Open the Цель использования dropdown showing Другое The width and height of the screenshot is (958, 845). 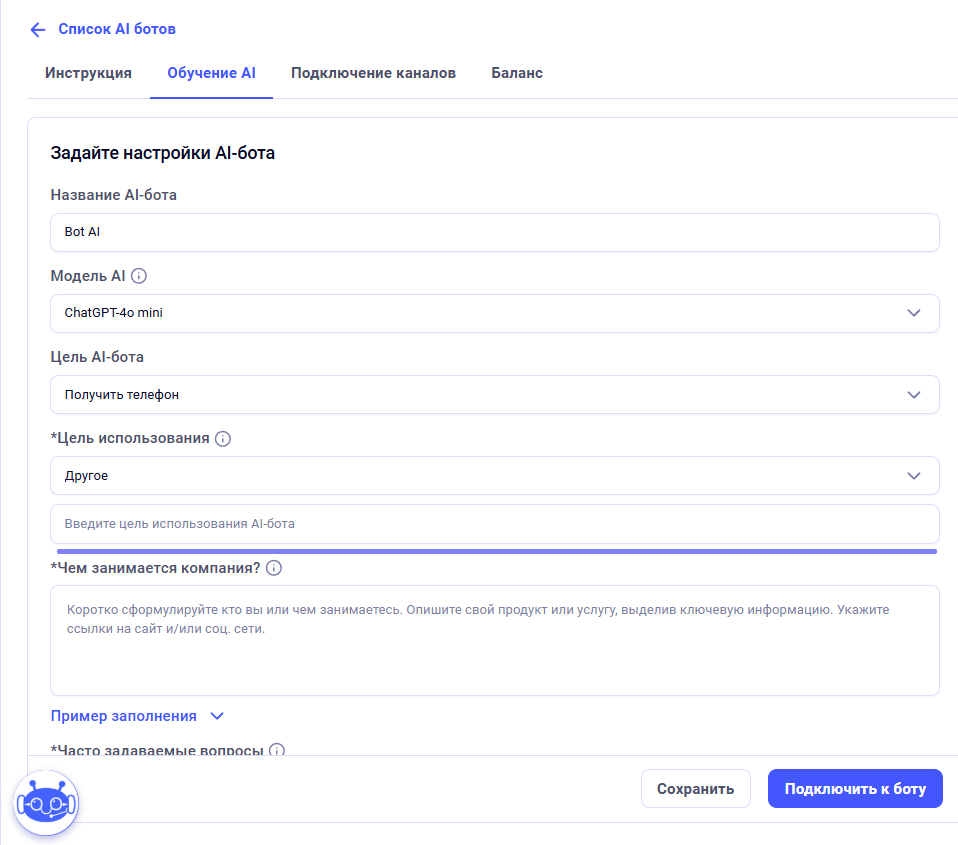(494, 476)
